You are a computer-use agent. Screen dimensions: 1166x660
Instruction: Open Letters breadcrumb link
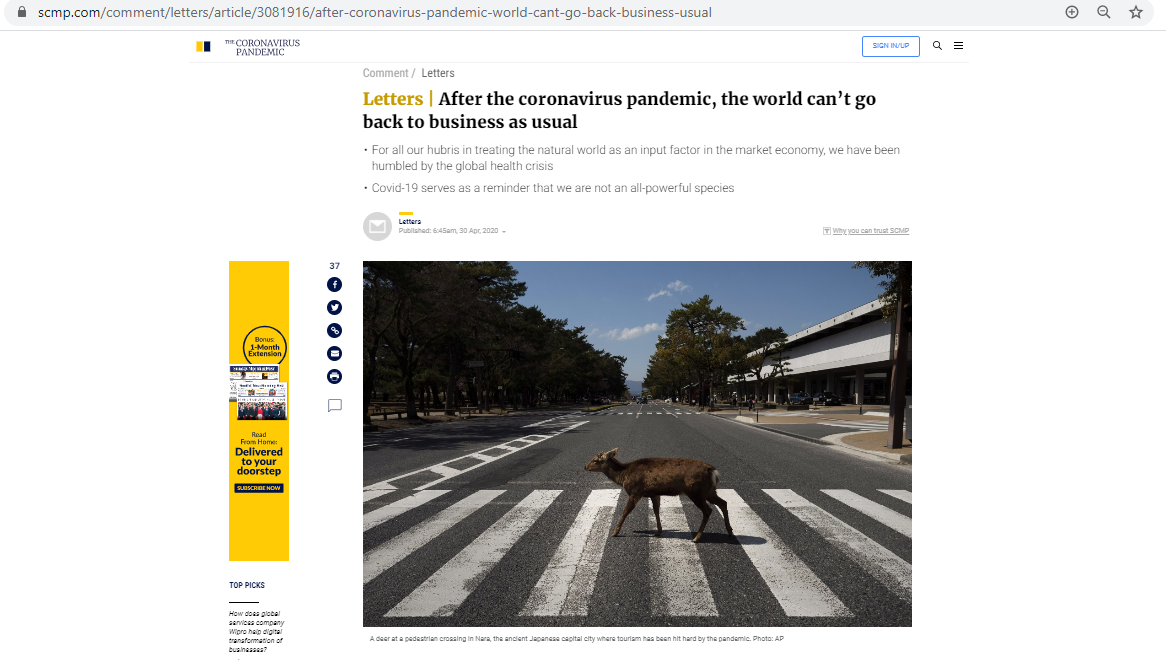[438, 73]
